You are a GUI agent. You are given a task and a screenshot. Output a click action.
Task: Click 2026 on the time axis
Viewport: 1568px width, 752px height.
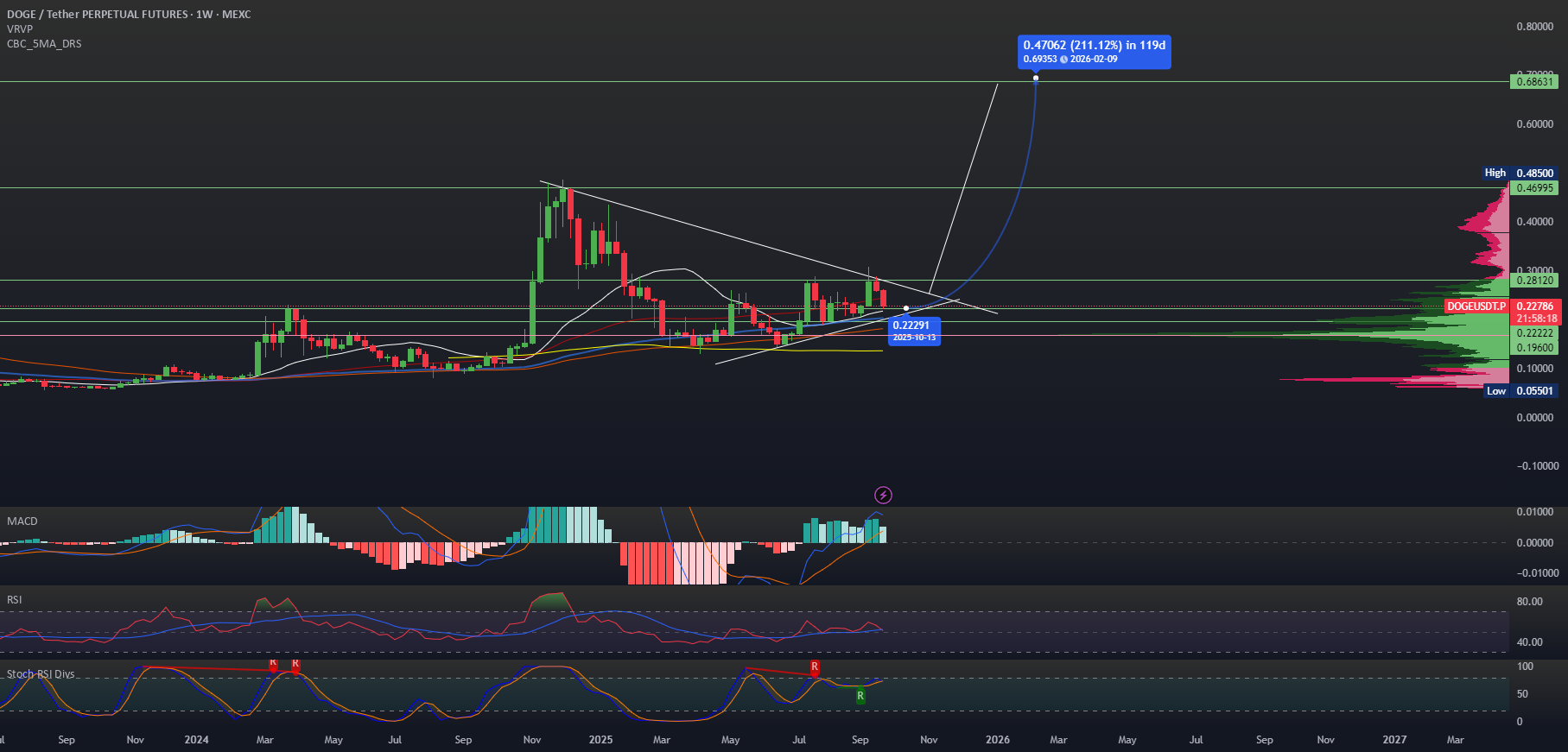click(x=998, y=740)
